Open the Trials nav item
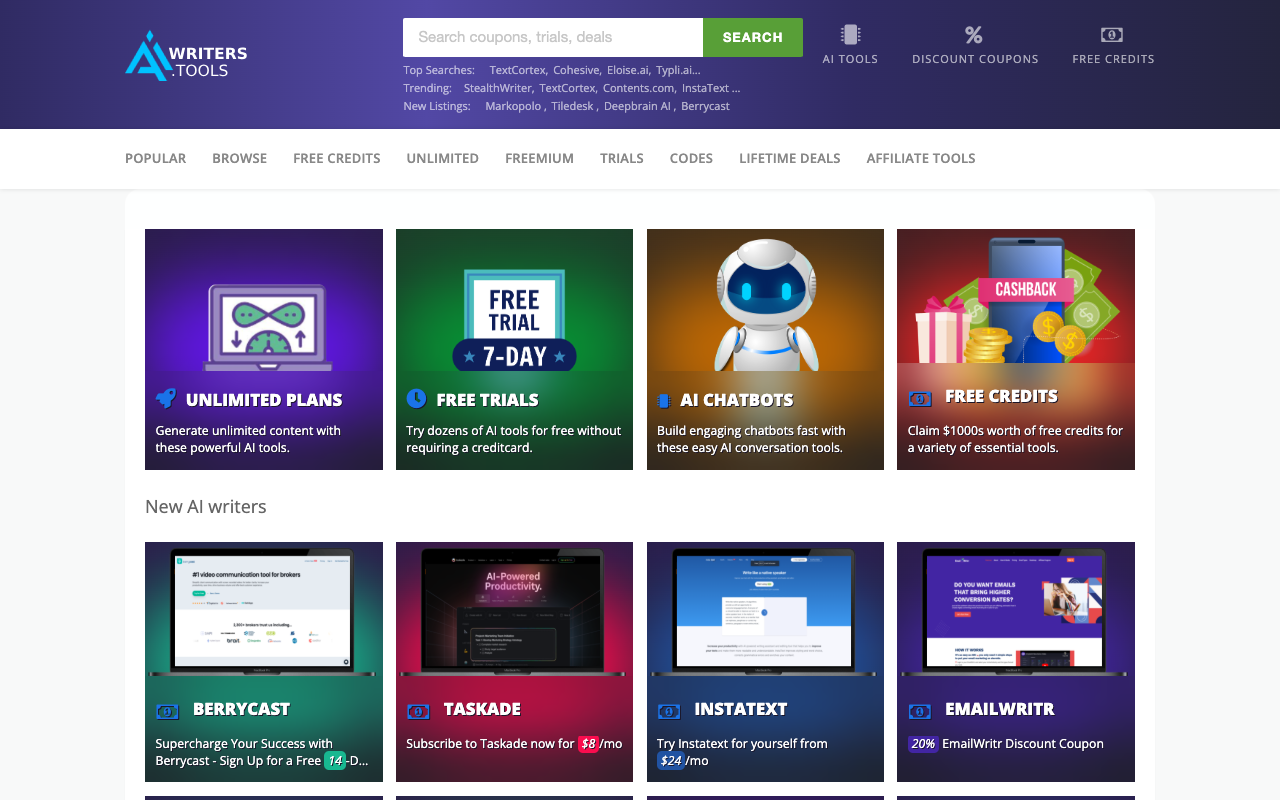 [621, 158]
